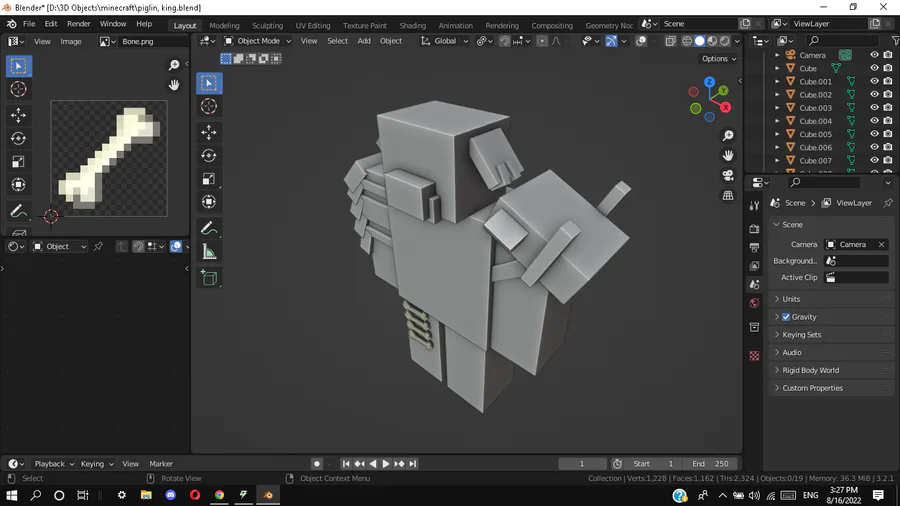Expand the Cube.003 outliner entry

(x=777, y=108)
